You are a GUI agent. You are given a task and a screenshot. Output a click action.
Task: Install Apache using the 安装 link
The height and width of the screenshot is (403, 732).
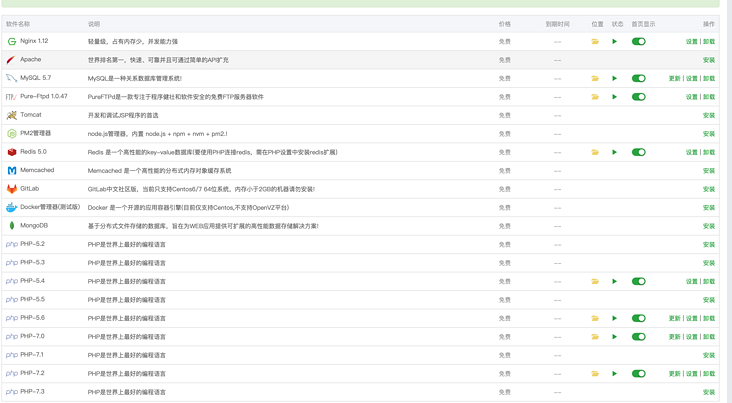click(x=708, y=60)
